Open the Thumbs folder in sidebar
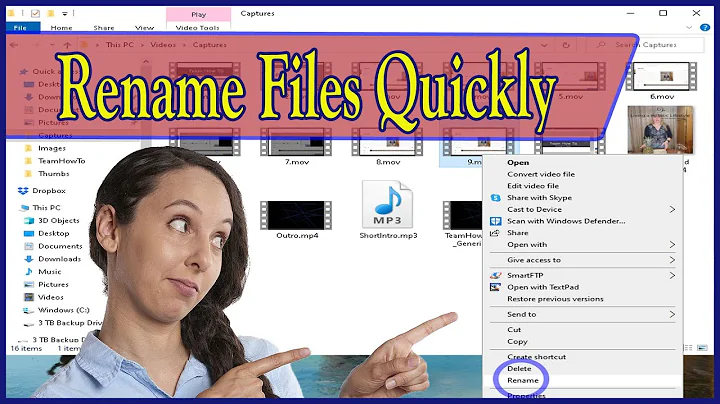Screen dimensions: 720x404 coord(53,174)
